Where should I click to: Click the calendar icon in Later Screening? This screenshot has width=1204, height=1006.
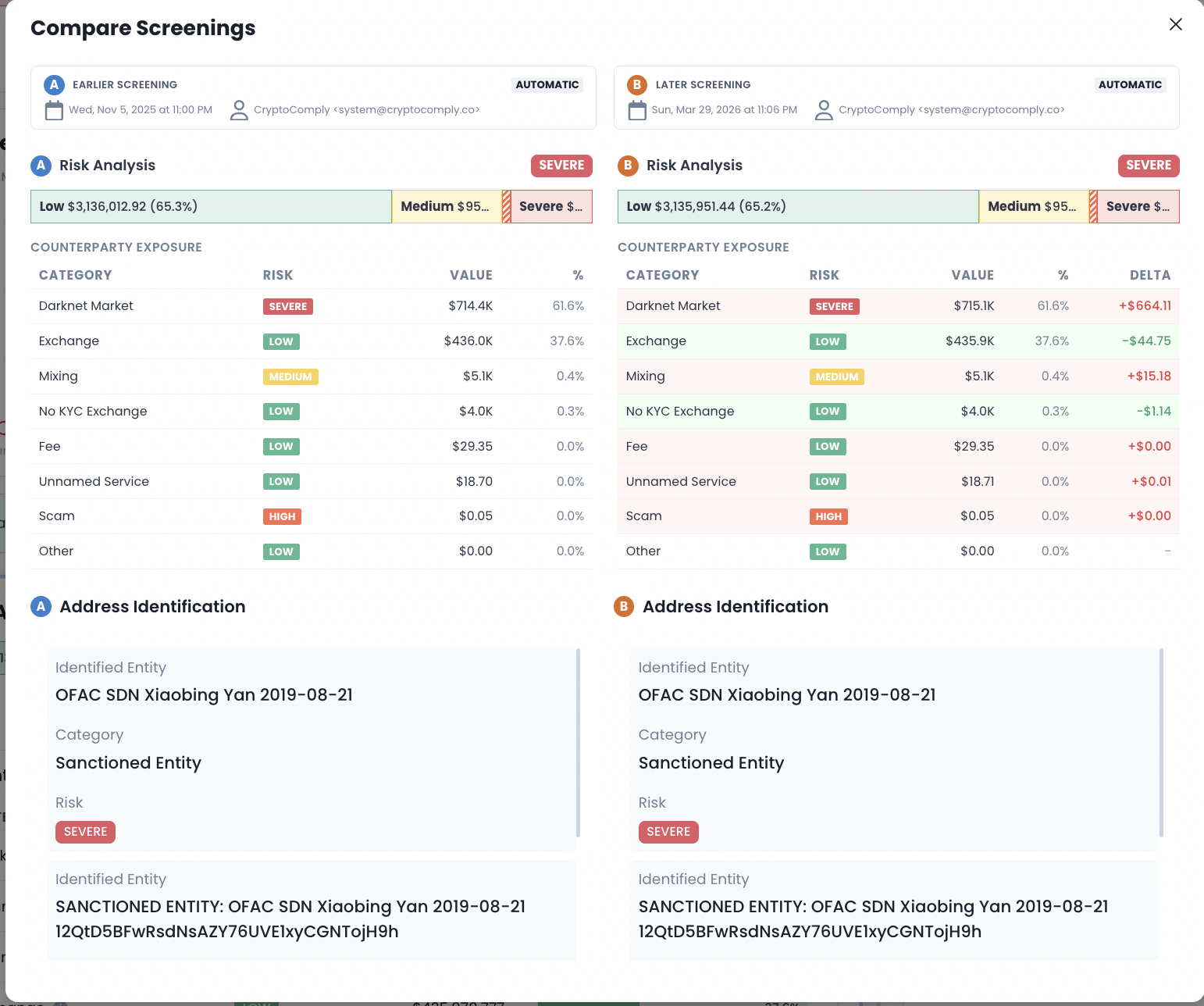click(x=637, y=110)
